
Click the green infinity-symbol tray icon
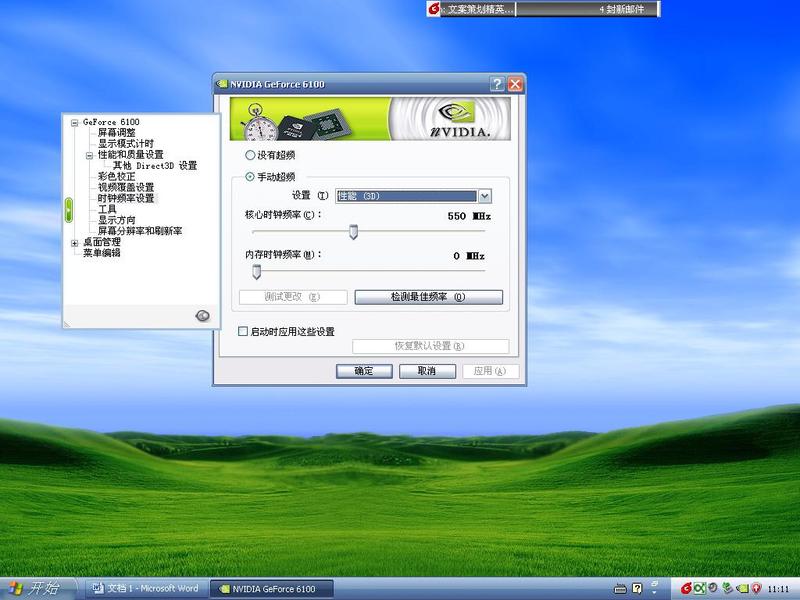coord(700,589)
